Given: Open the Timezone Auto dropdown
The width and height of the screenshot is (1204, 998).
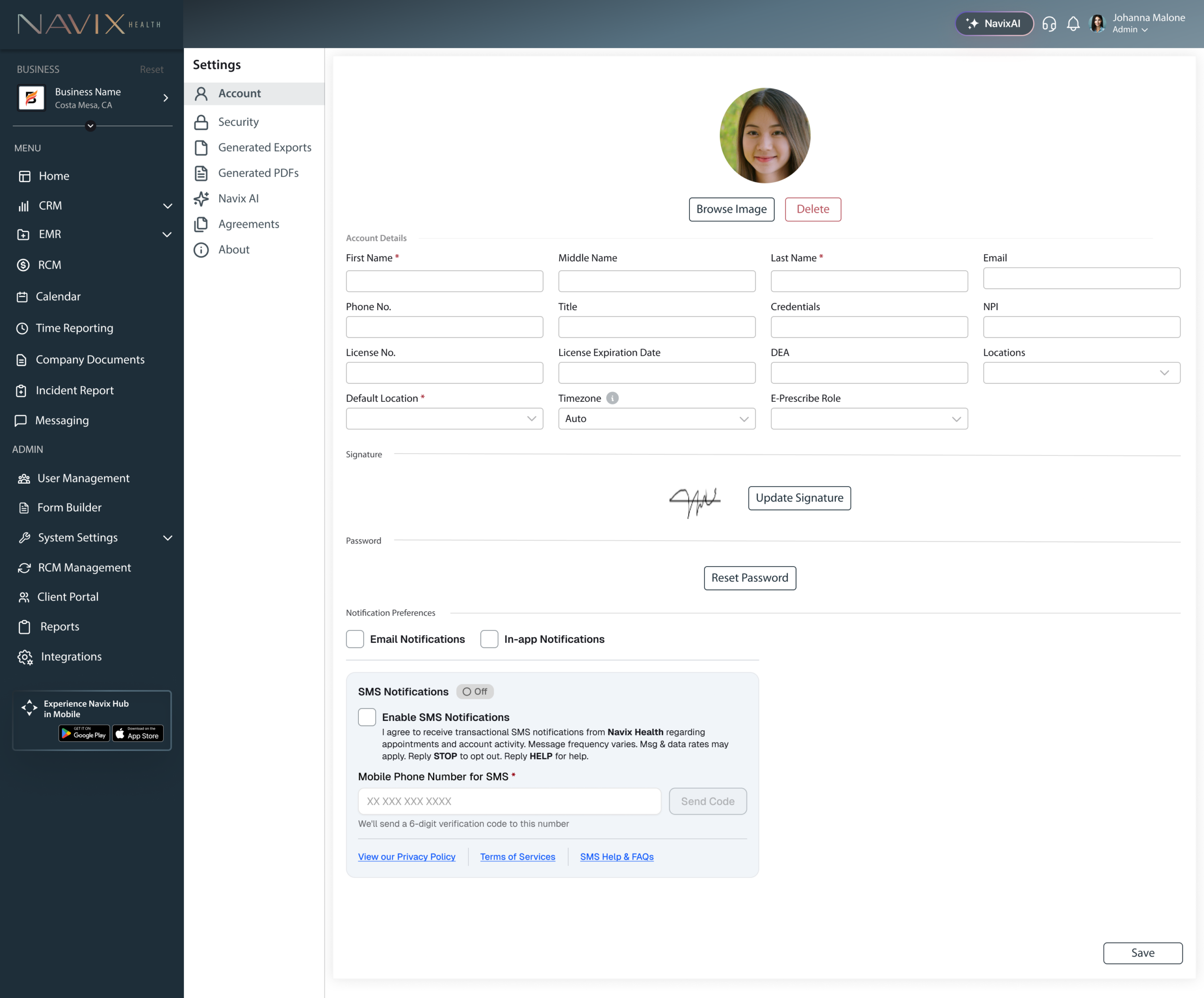Looking at the screenshot, I should [x=657, y=419].
